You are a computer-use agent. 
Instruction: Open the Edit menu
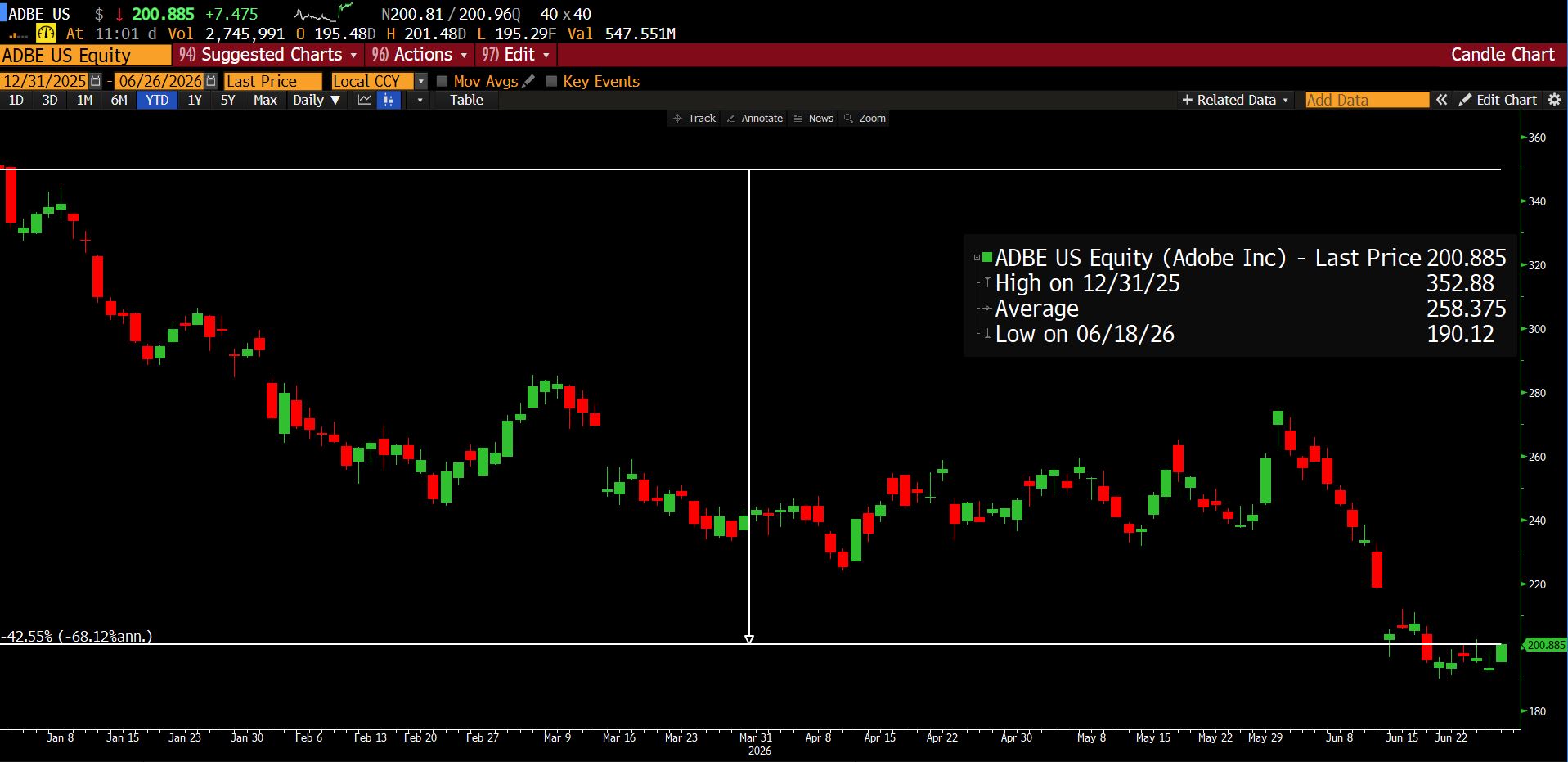click(x=515, y=55)
